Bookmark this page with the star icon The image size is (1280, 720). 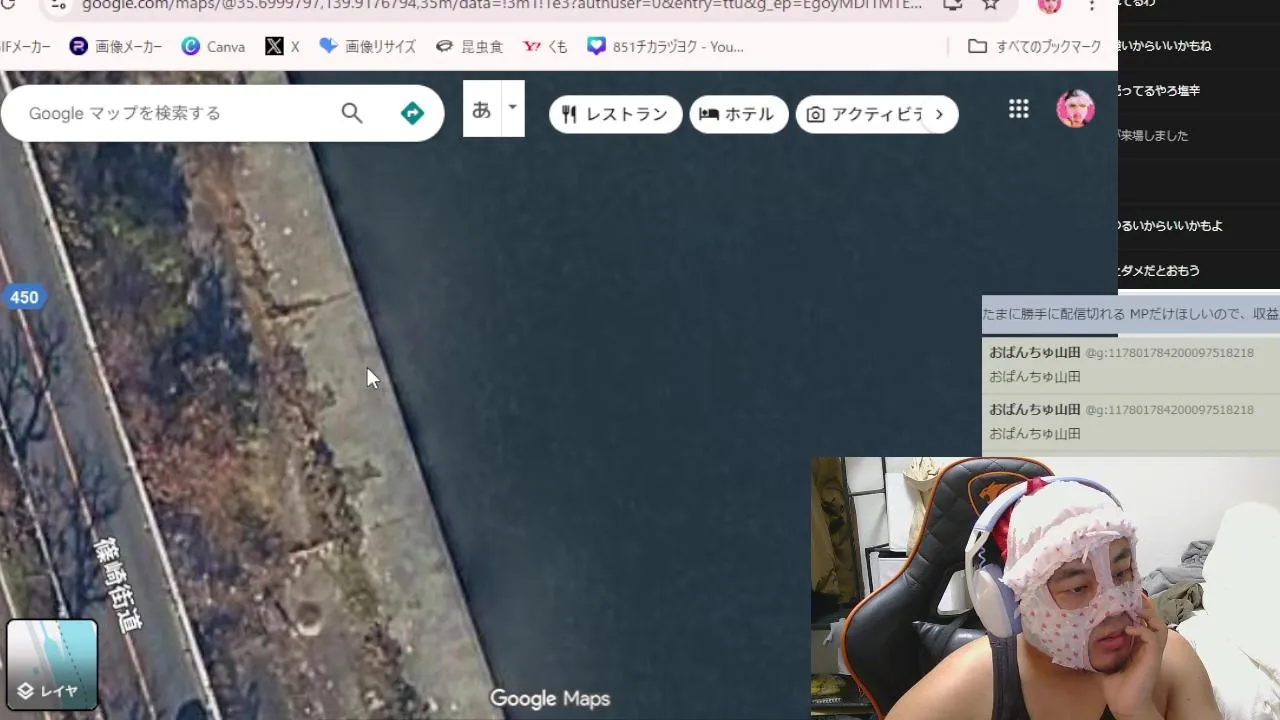point(990,5)
